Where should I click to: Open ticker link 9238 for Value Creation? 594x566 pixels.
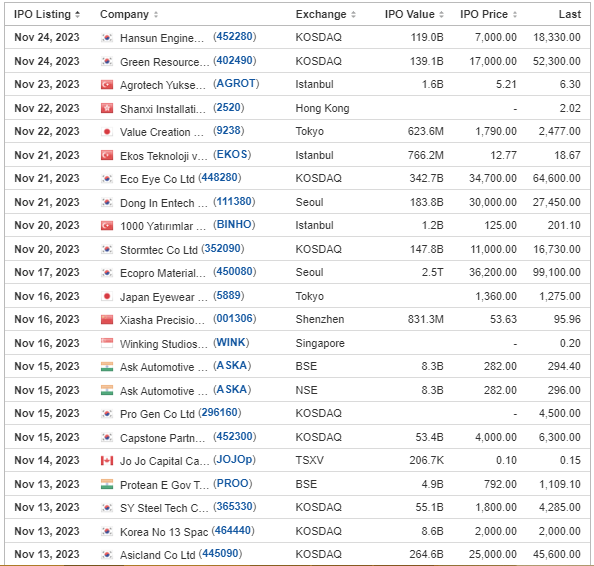pos(228,130)
